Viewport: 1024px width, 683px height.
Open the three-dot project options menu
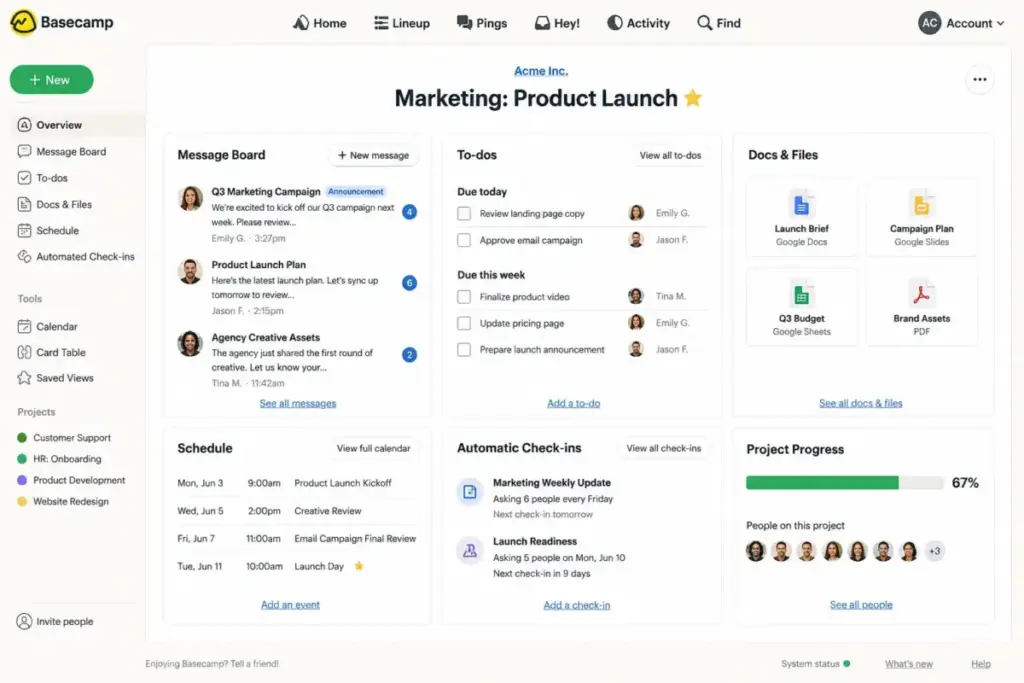[x=980, y=80]
